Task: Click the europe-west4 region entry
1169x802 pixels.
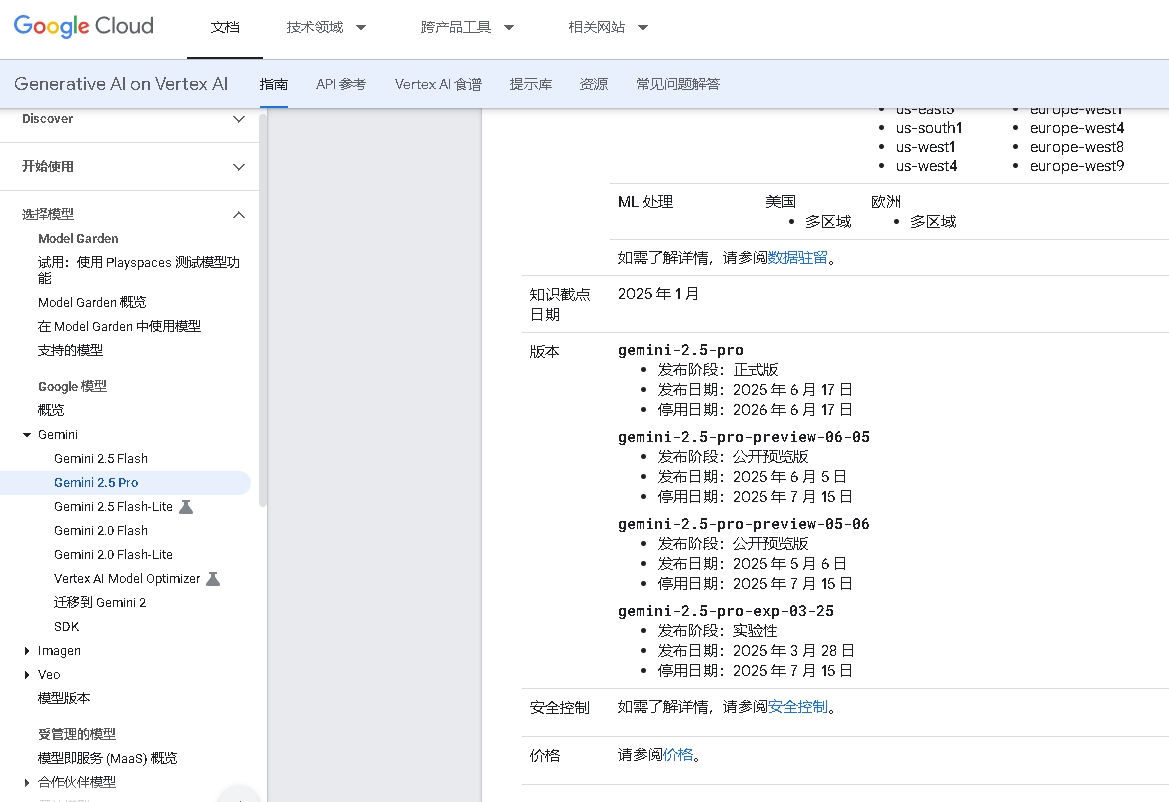Action: tap(1077, 128)
